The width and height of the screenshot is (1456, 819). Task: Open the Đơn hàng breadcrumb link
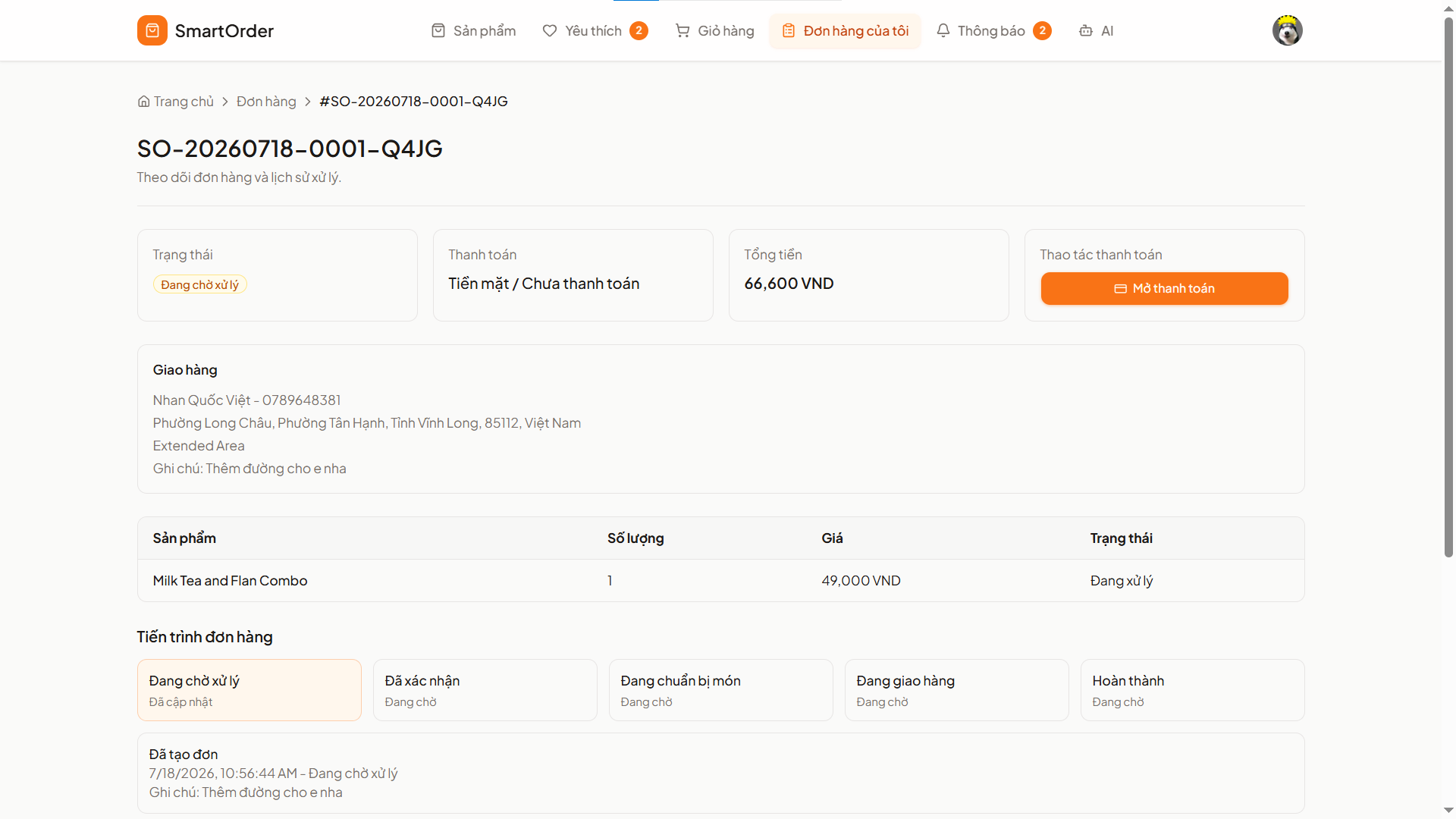coord(266,101)
